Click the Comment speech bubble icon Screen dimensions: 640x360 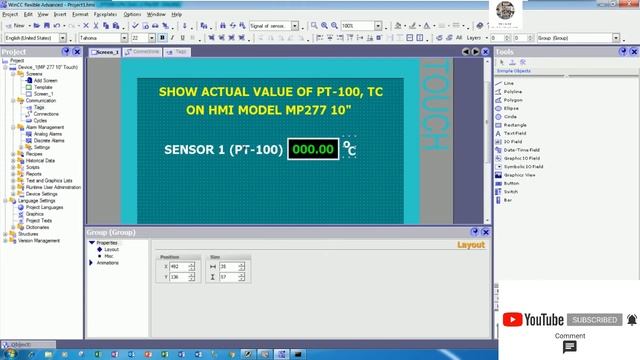[x=570, y=347]
